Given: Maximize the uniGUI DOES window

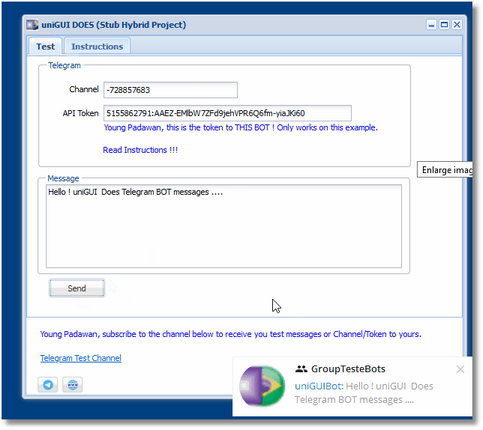Looking at the screenshot, I should (x=444, y=25).
